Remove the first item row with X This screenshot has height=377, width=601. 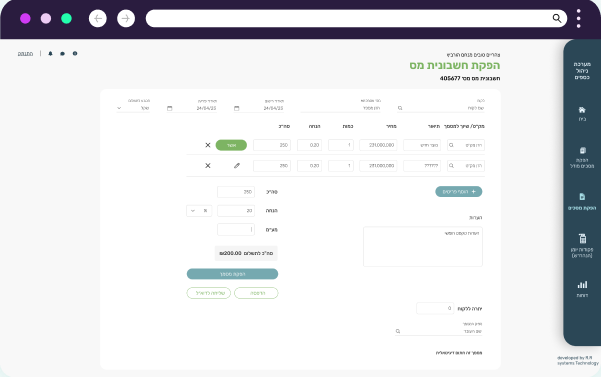(208, 145)
